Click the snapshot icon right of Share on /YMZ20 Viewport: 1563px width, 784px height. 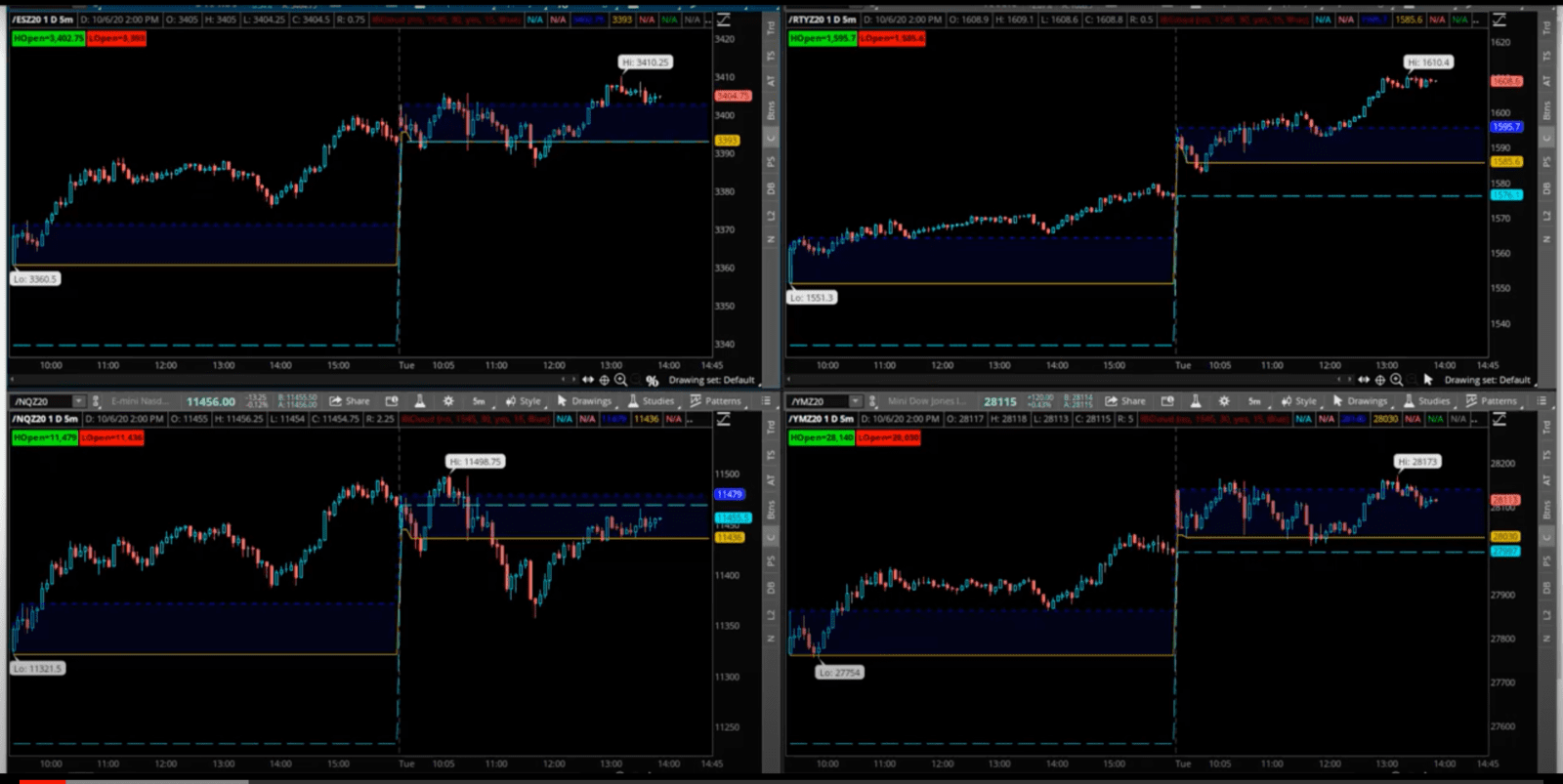pos(1167,401)
